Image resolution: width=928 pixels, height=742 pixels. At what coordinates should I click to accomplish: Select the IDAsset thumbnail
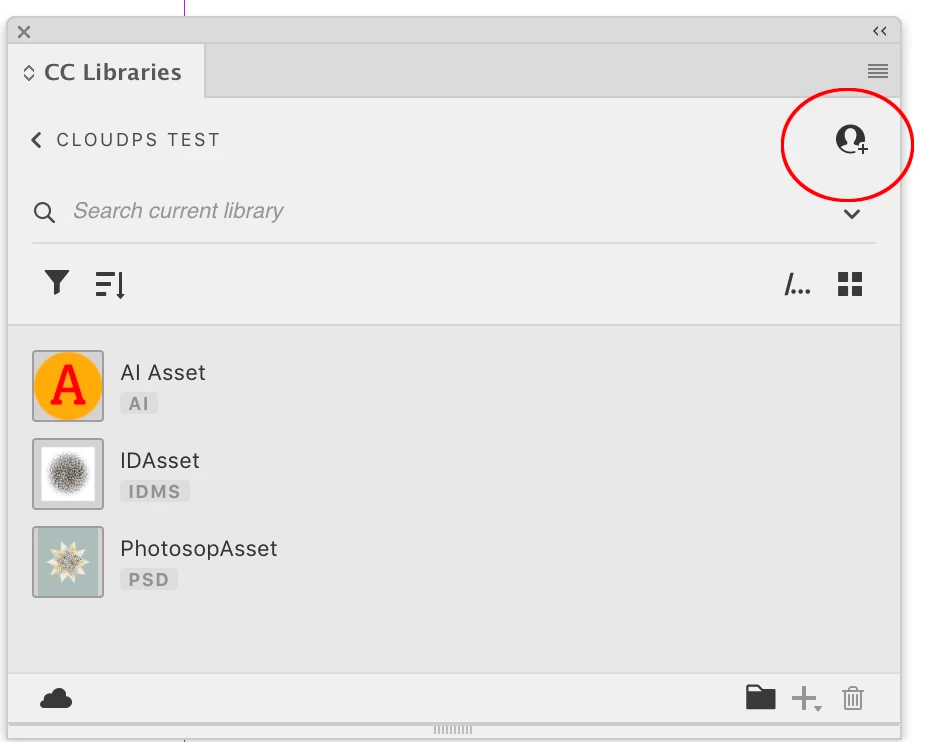[x=68, y=474]
